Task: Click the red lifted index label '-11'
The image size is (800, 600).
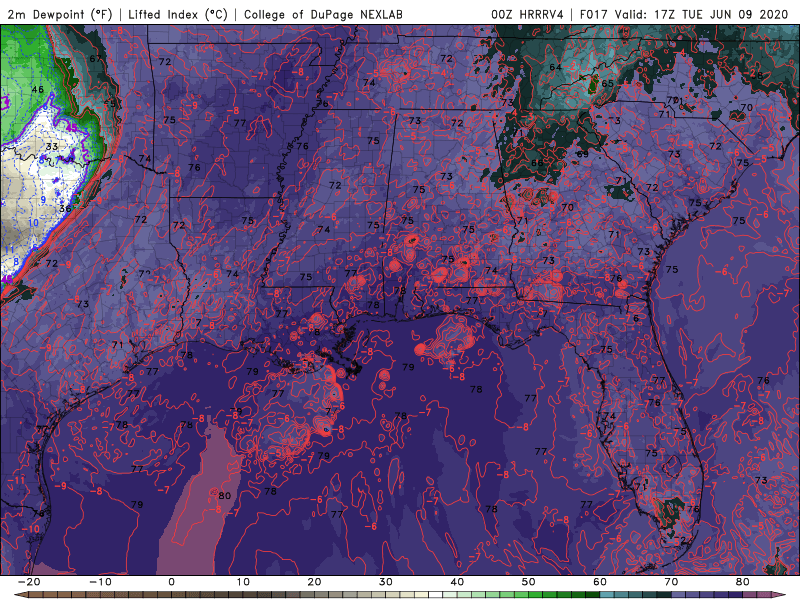Action: coord(17,481)
